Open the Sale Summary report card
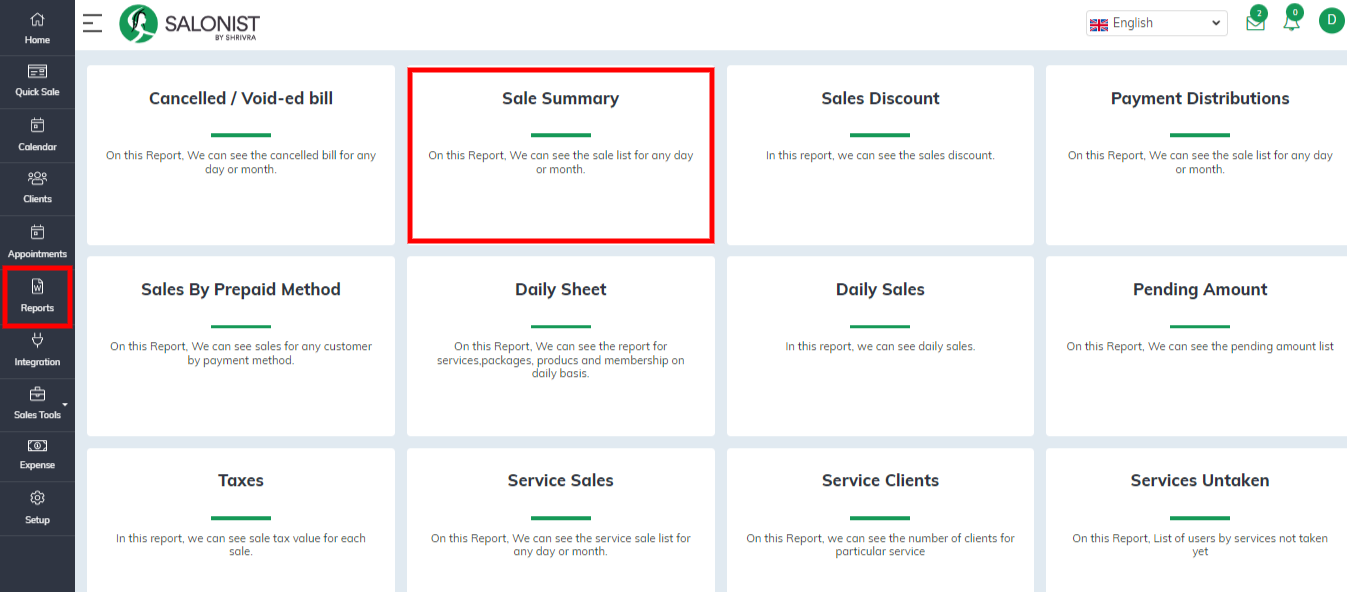 561,155
